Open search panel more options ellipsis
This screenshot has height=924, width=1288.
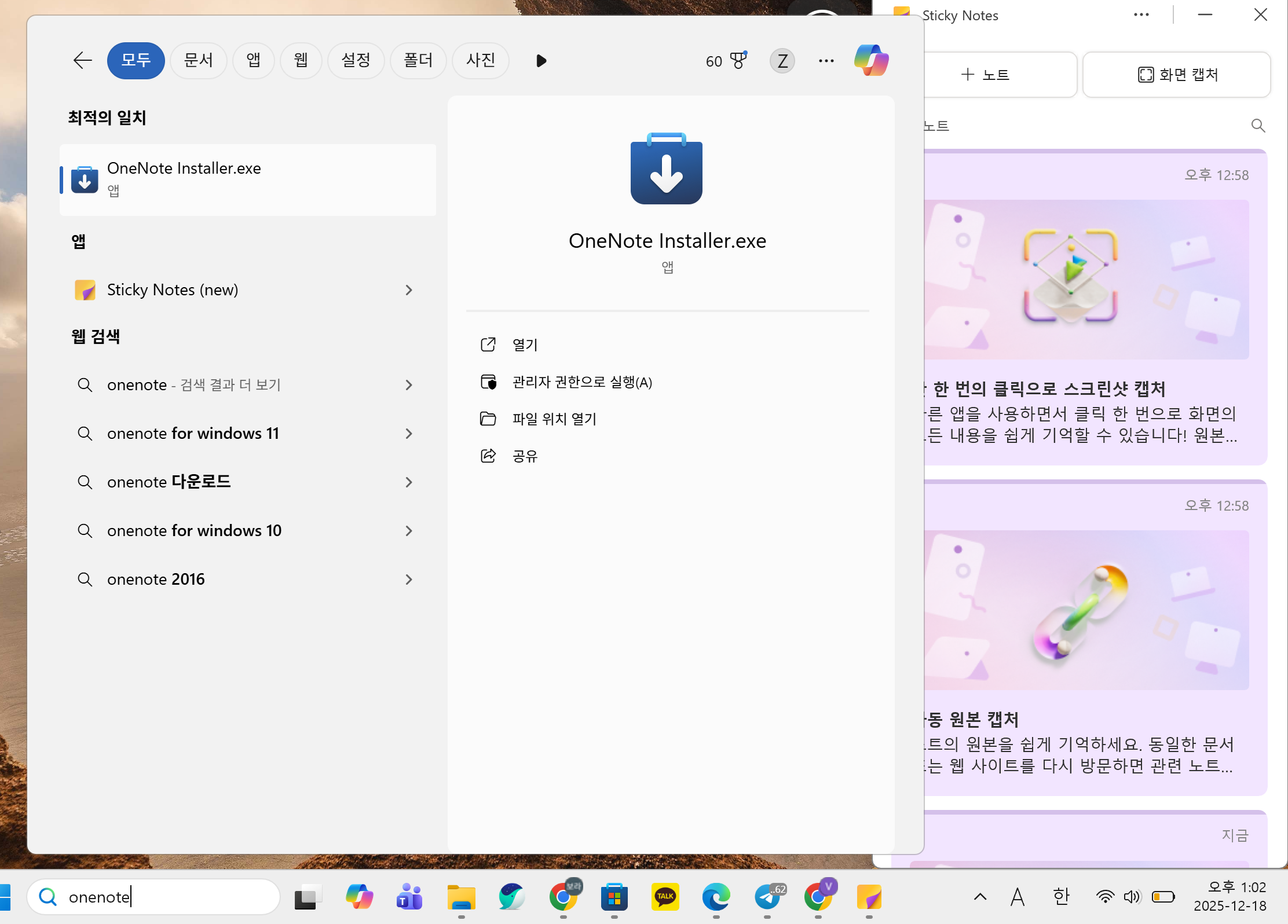pyautogui.click(x=826, y=61)
